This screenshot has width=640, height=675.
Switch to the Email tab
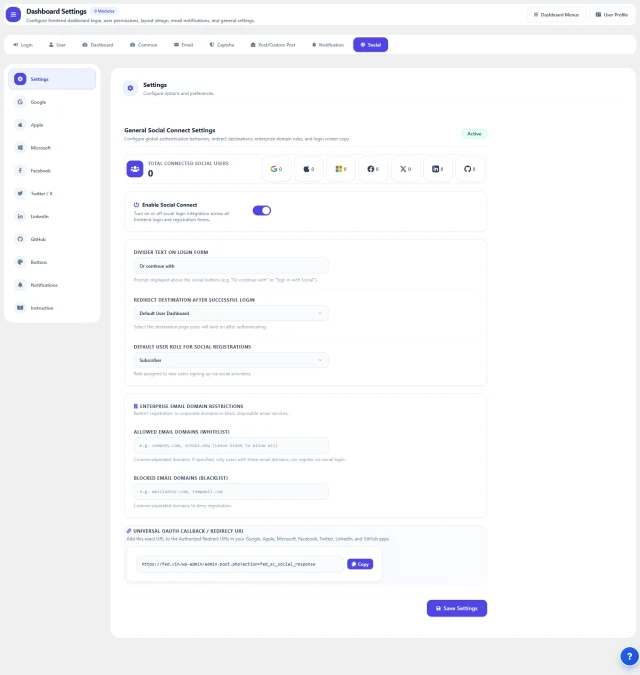coord(184,45)
